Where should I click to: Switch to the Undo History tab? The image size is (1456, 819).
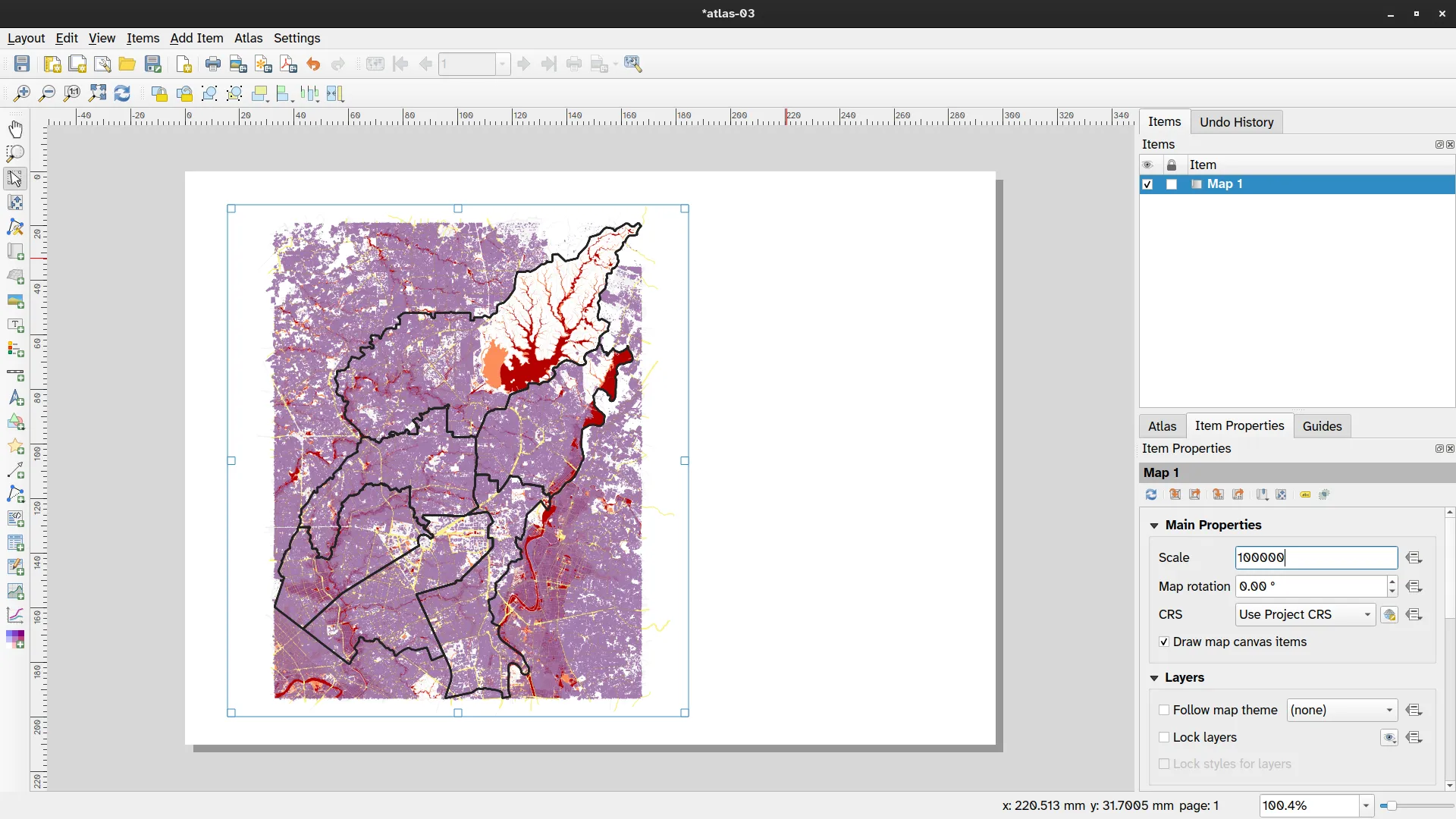tap(1236, 121)
